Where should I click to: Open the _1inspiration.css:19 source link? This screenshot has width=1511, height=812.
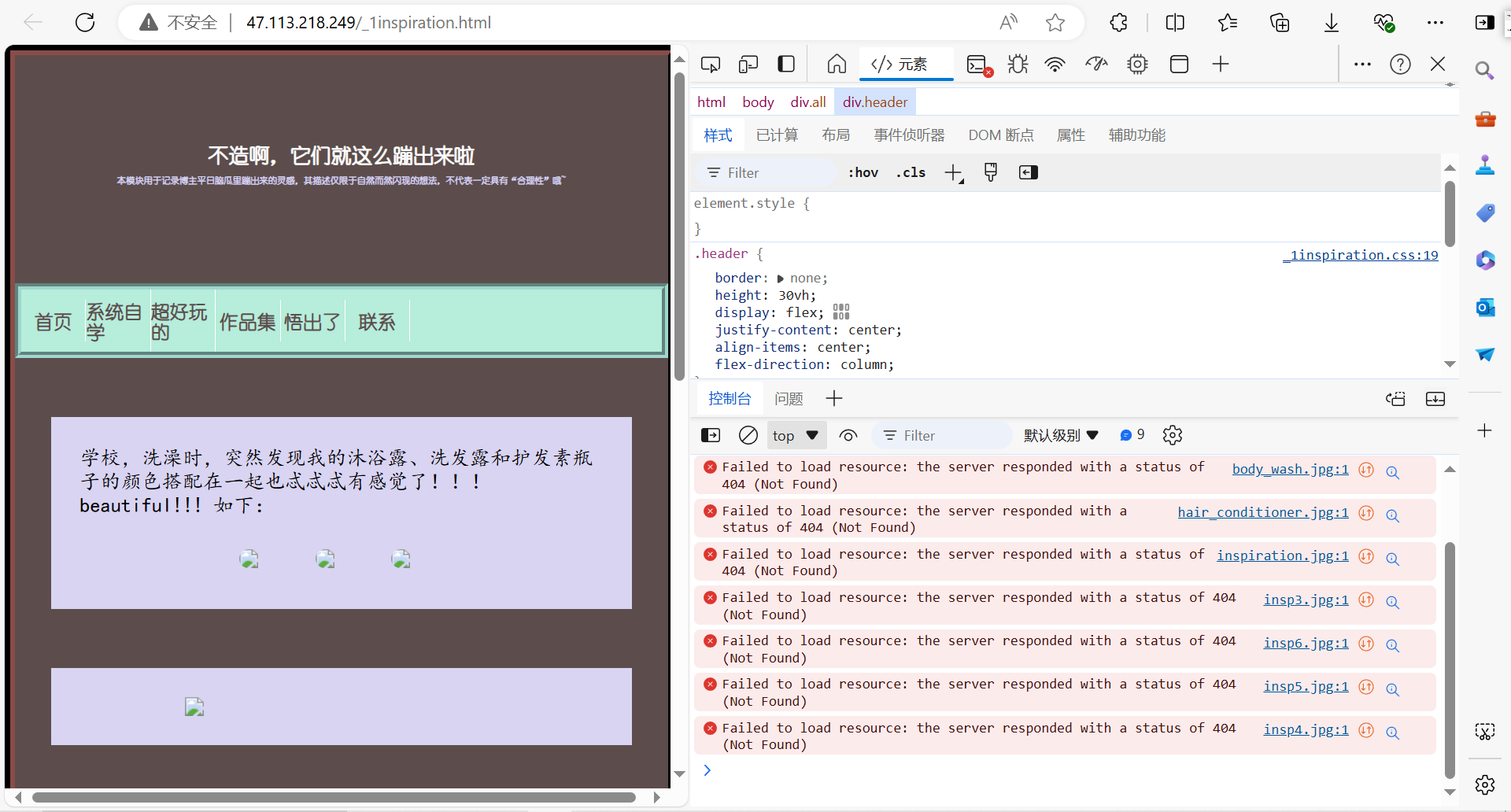[x=1361, y=255]
